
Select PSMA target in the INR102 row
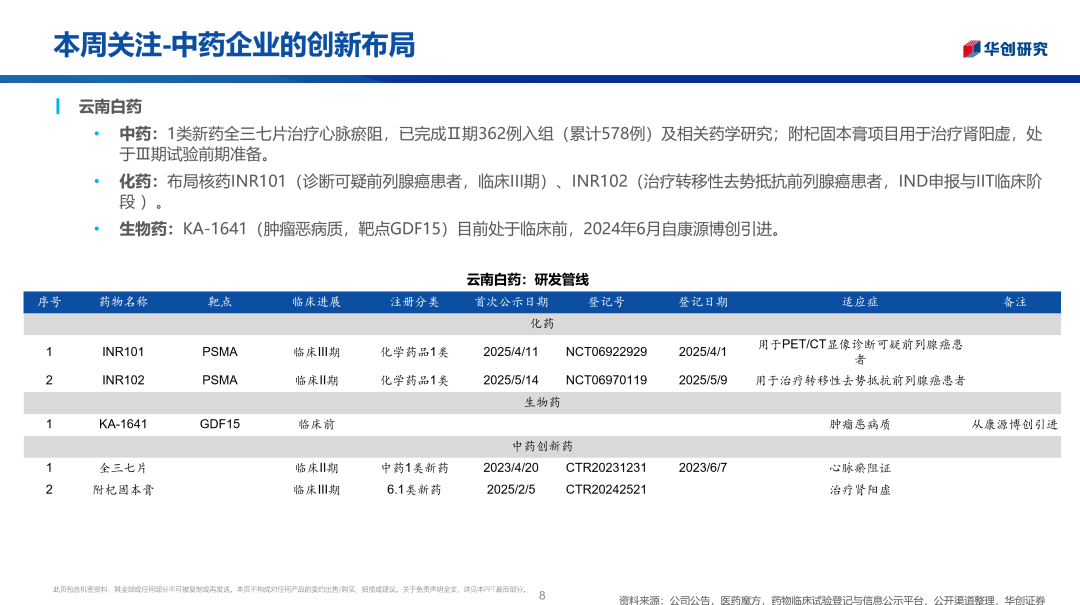point(220,380)
